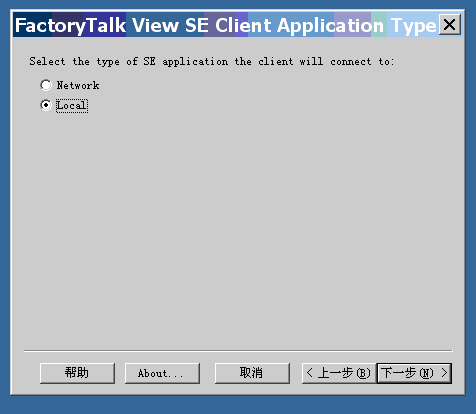This screenshot has width=476, height=414.
Task: Open help with the 帮助 button
Action: coord(77,373)
